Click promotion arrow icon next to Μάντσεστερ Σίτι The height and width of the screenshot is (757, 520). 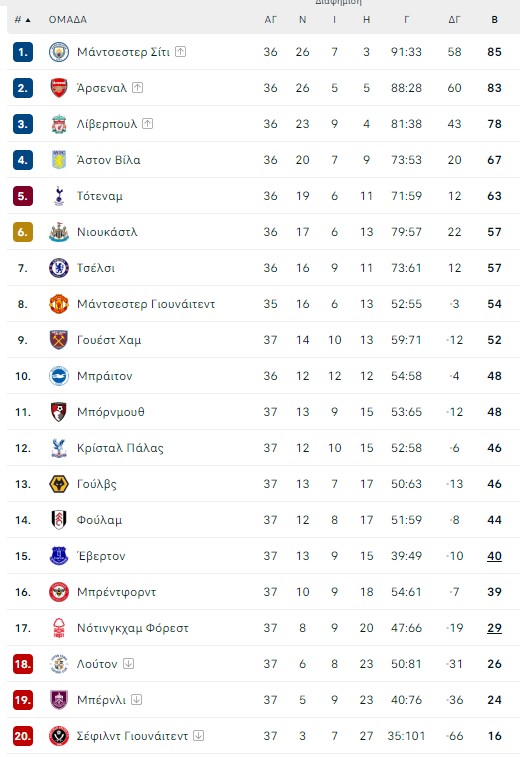point(181,51)
